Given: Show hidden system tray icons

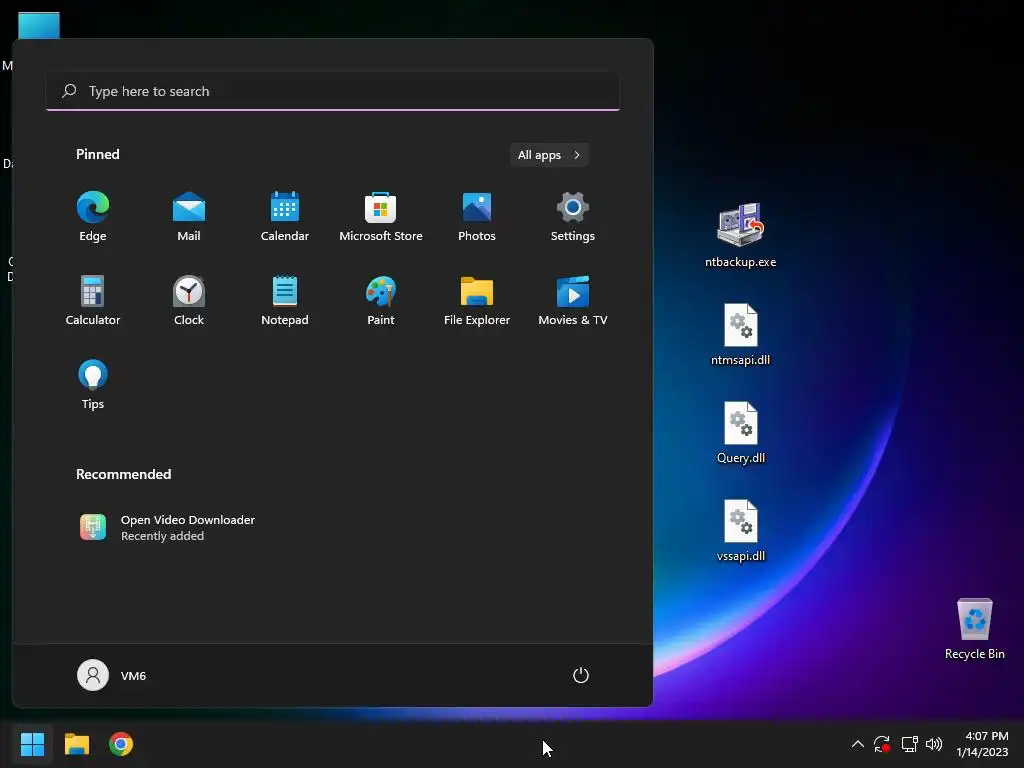Looking at the screenshot, I should (857, 744).
